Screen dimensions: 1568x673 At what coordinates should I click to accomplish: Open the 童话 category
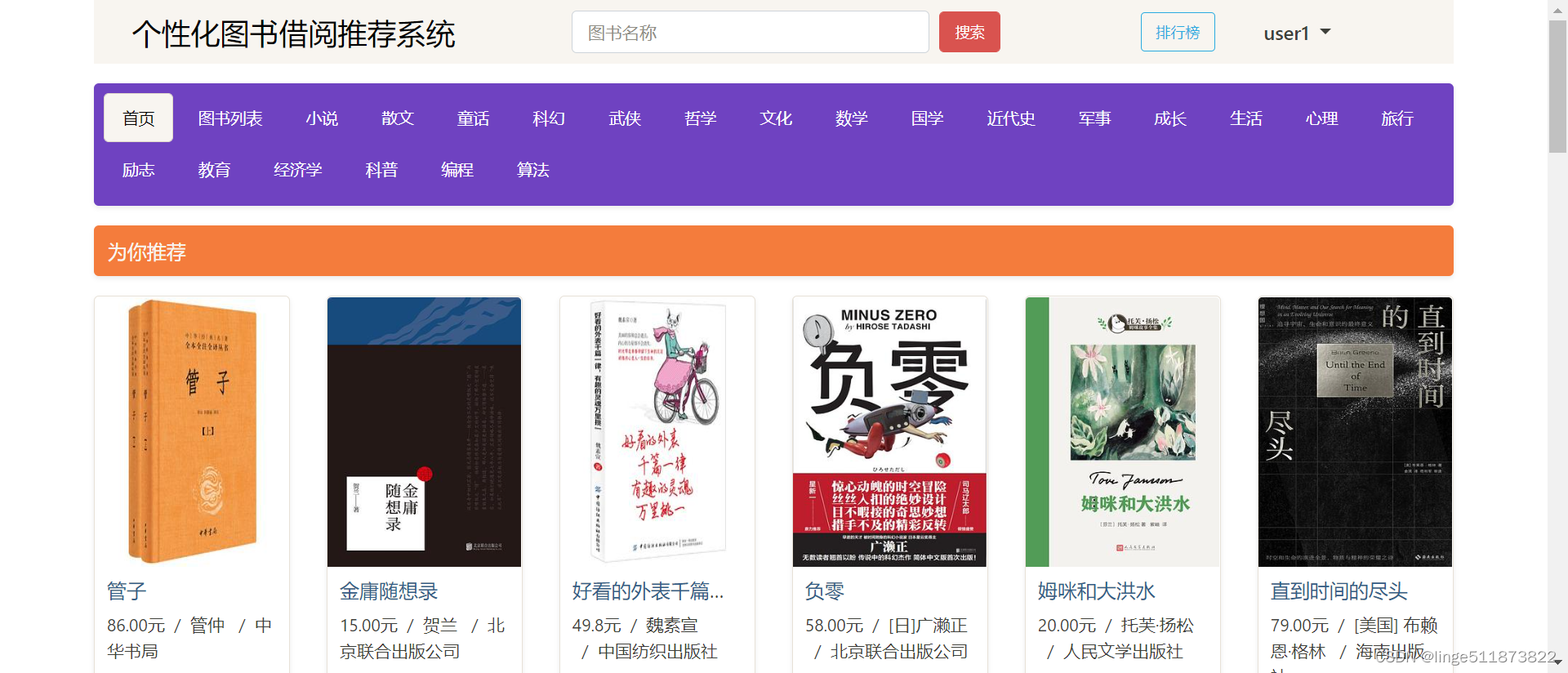tap(473, 118)
